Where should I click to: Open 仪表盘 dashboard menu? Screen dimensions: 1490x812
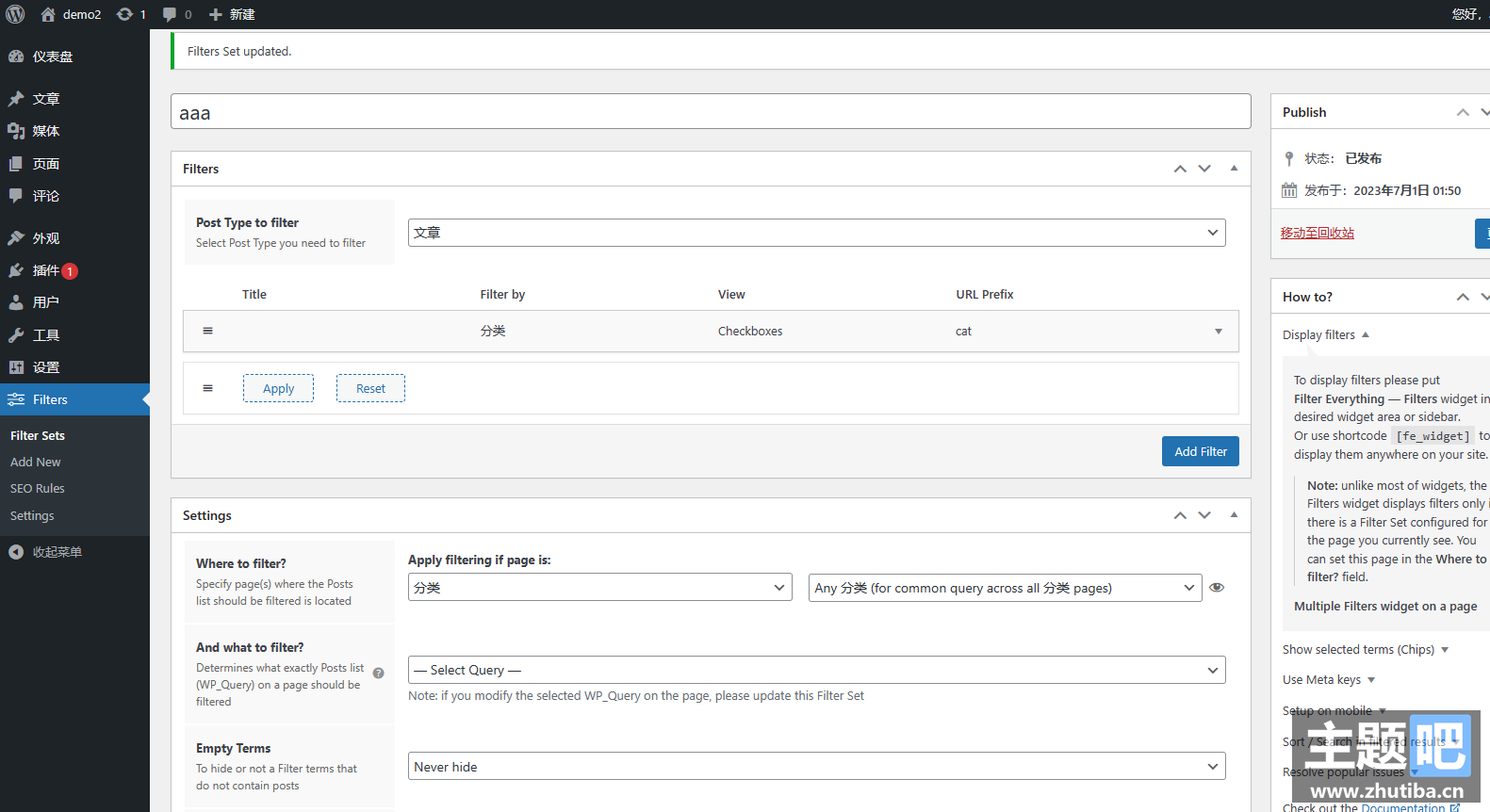pos(74,57)
